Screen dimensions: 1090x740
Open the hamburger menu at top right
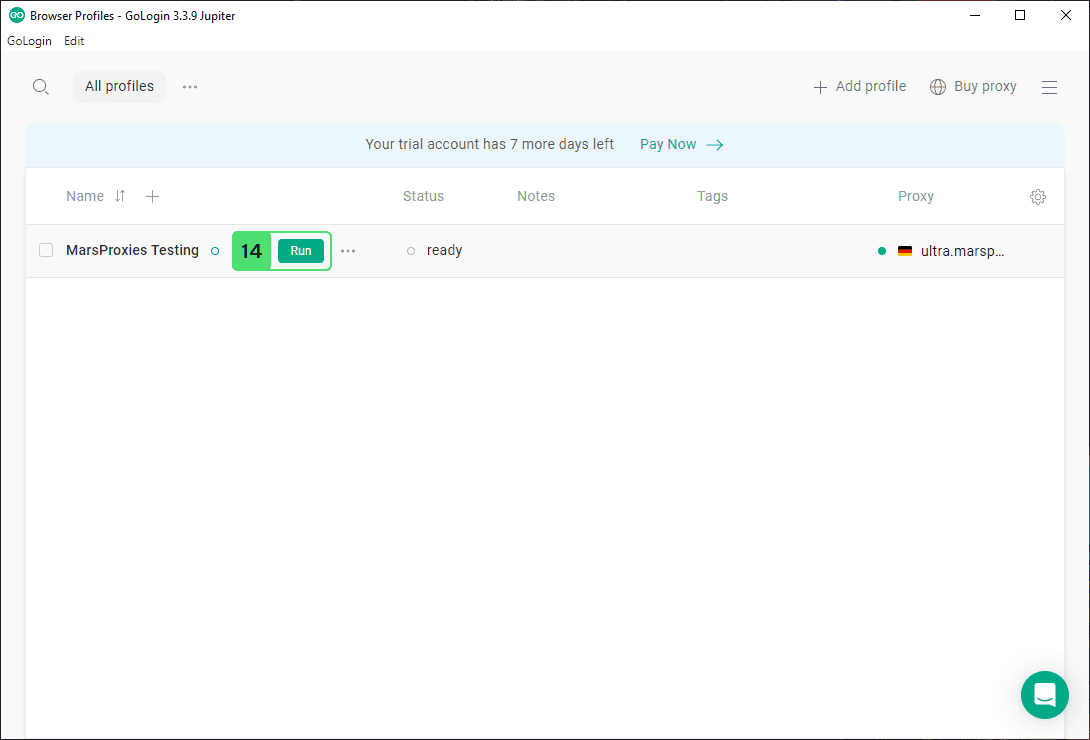click(x=1049, y=87)
